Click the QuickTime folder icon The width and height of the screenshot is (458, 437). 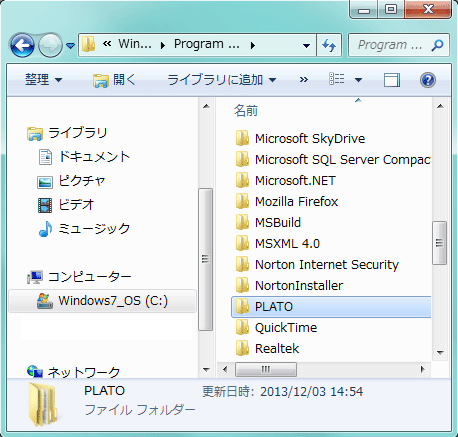[242, 328]
